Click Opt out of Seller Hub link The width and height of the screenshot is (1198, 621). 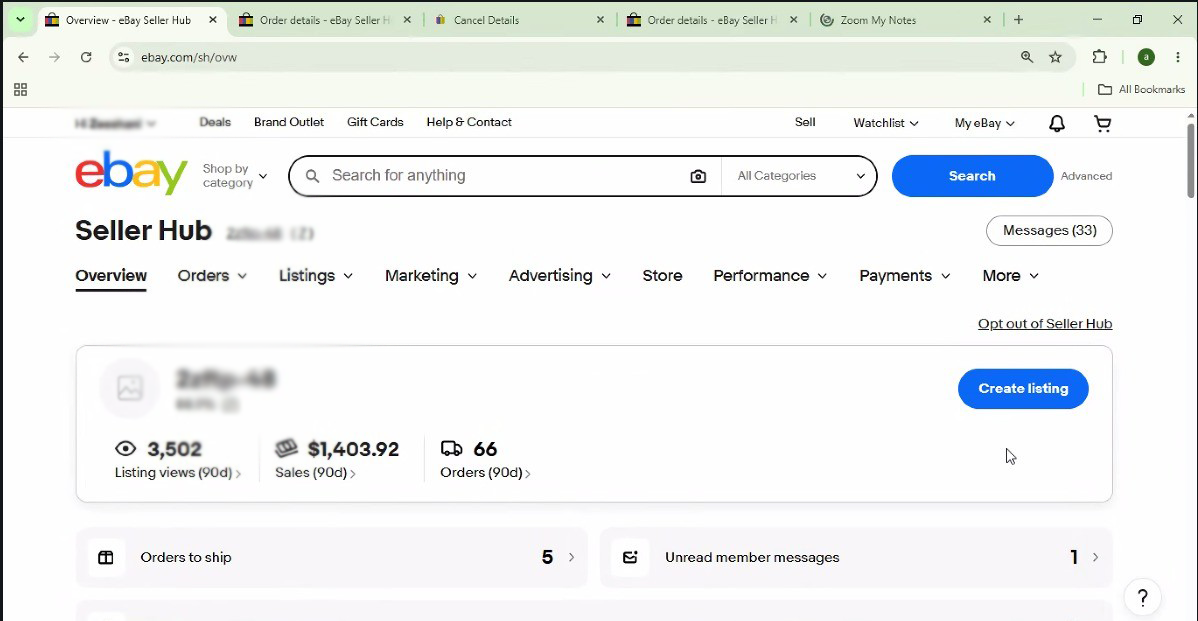(x=1044, y=324)
